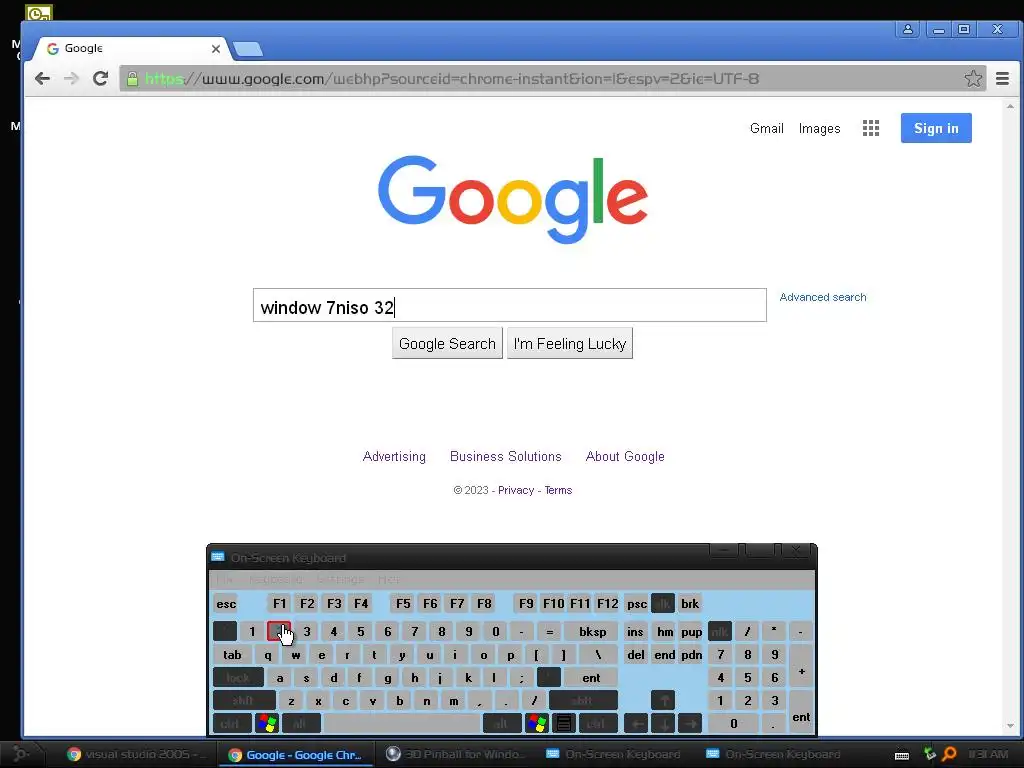Open the Help menu of On-Screen Keyboard
This screenshot has height=768, width=1024.
tap(389, 579)
